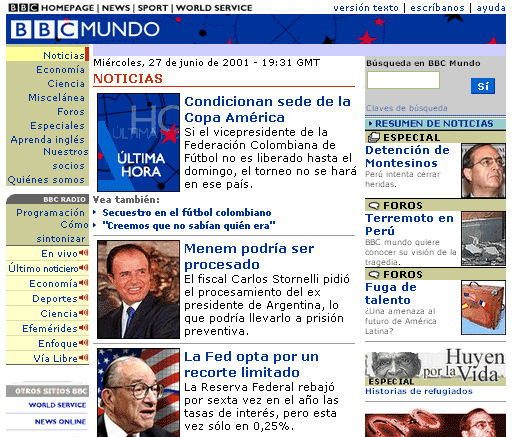Open Detención de Montesinos special

407,156
